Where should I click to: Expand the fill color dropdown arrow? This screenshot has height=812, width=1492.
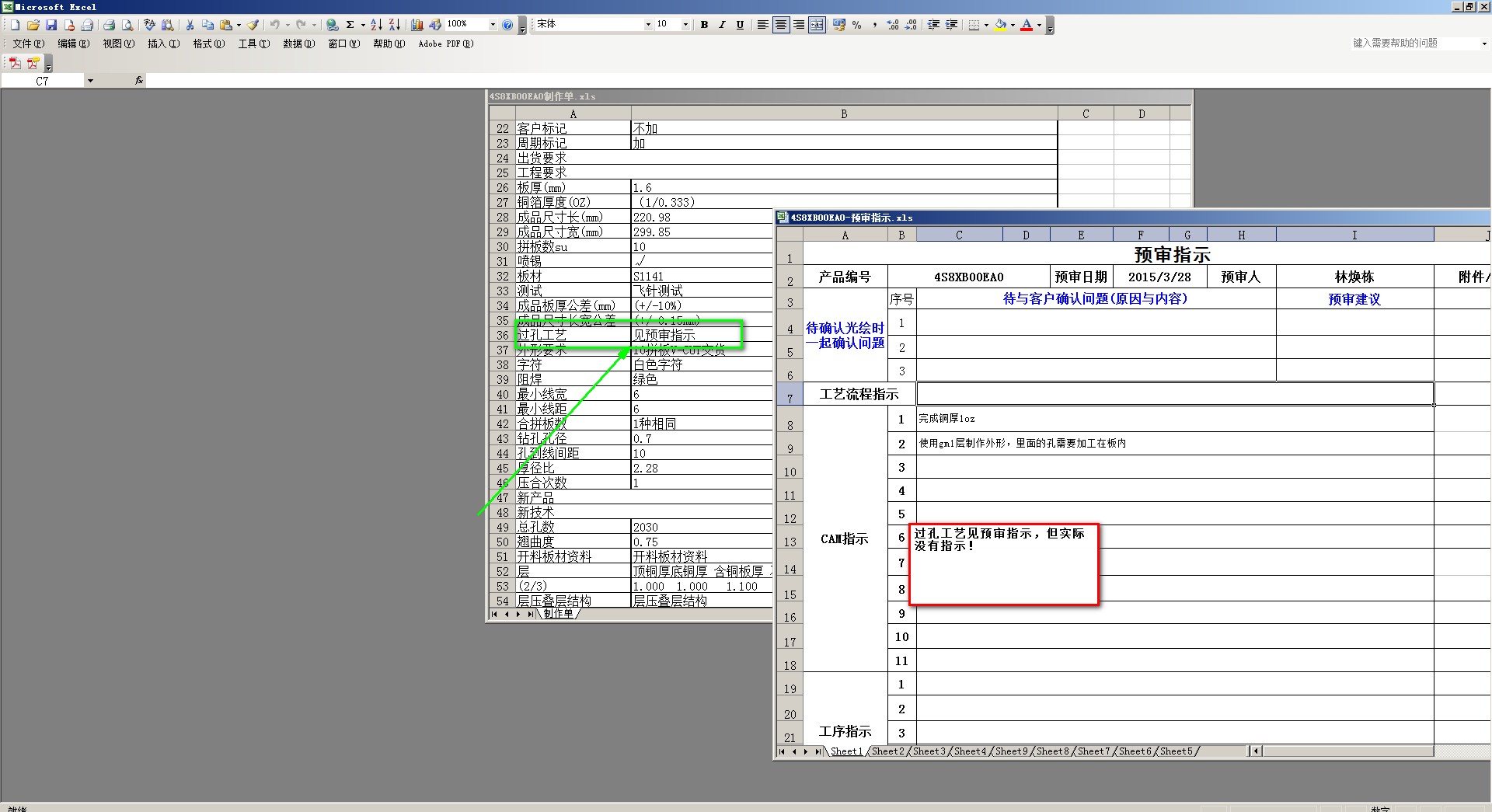pos(1013,25)
